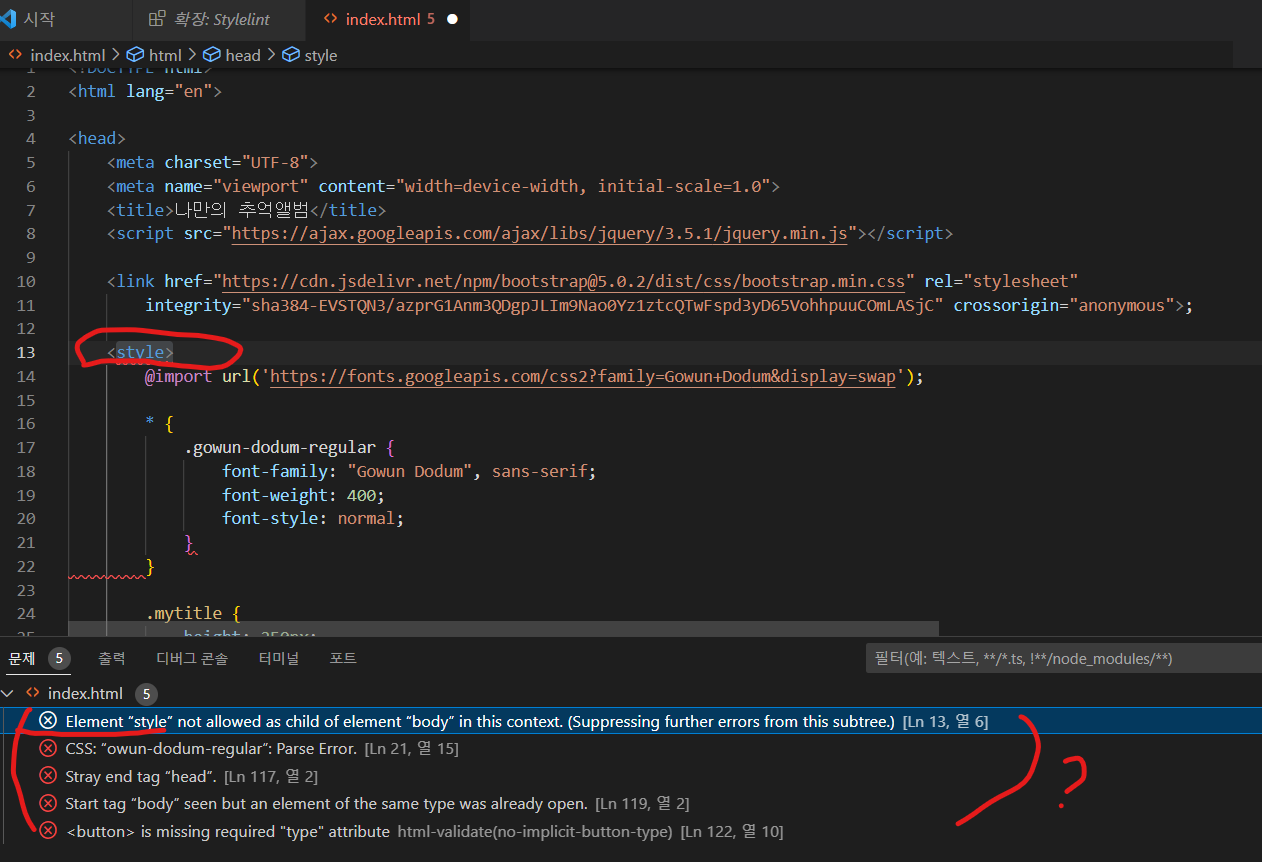Collapse the index.html problems group
1262x862 pixels.
tap(9, 693)
